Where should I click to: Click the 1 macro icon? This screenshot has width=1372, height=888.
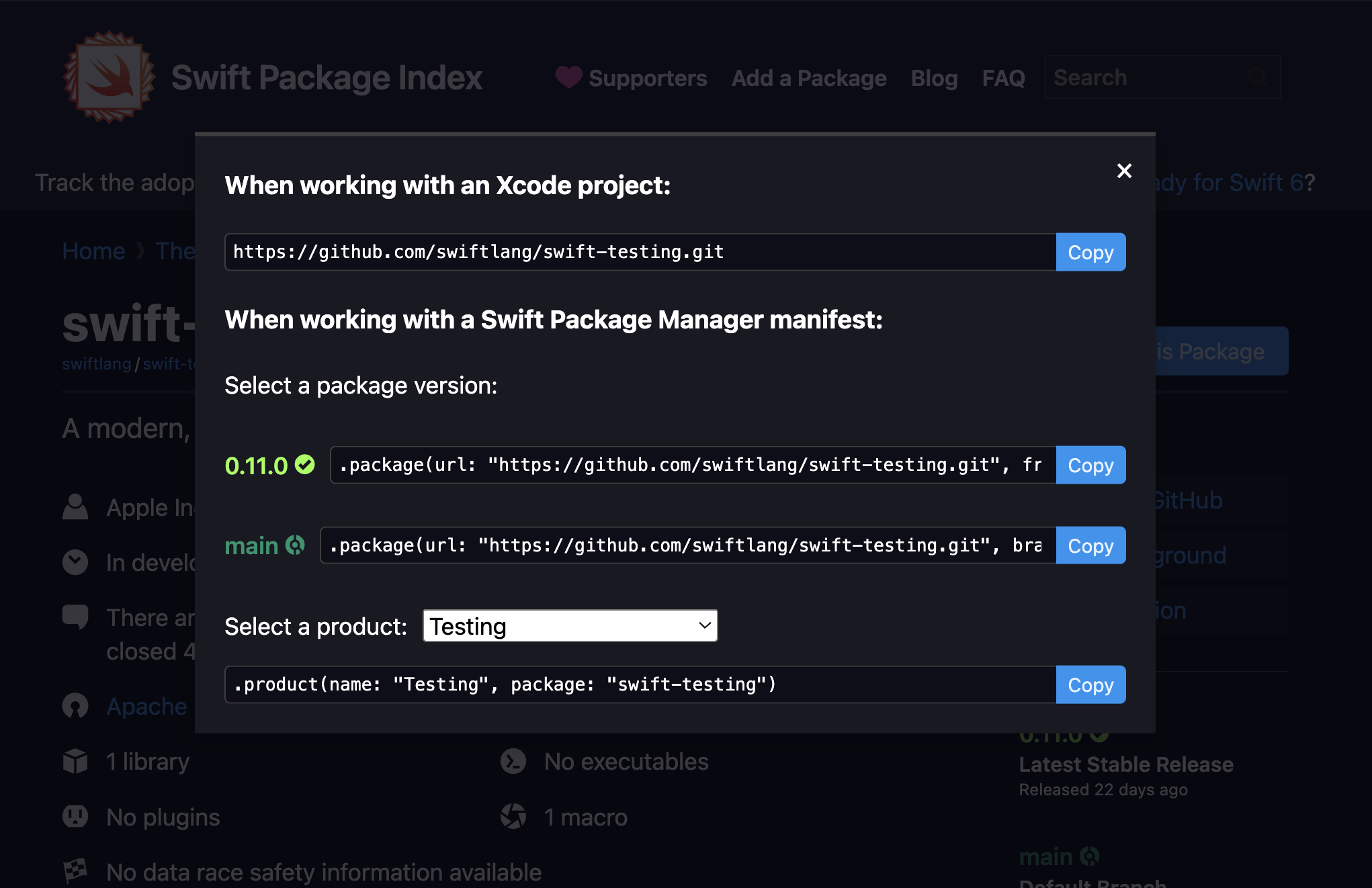click(513, 817)
